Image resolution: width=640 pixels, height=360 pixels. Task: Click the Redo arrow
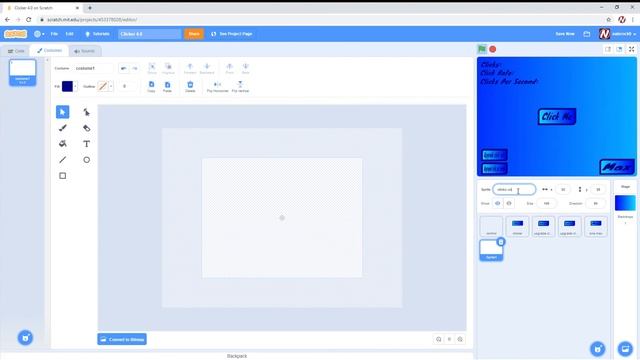click(135, 68)
